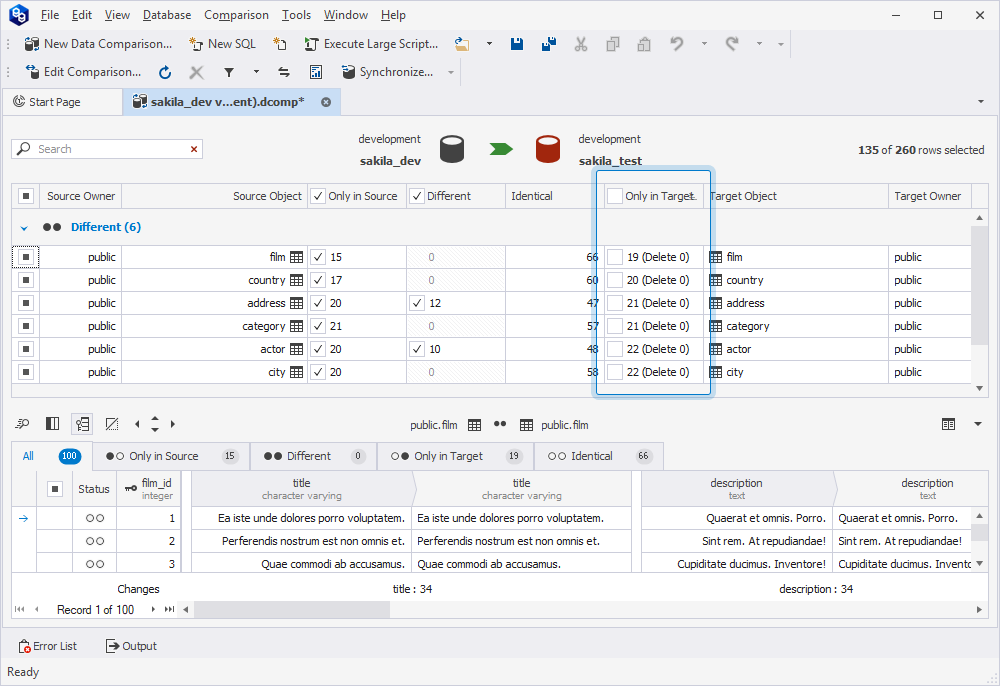The height and width of the screenshot is (686, 1000).
Task: Uncheck Only in Source for film row
Action: [318, 257]
